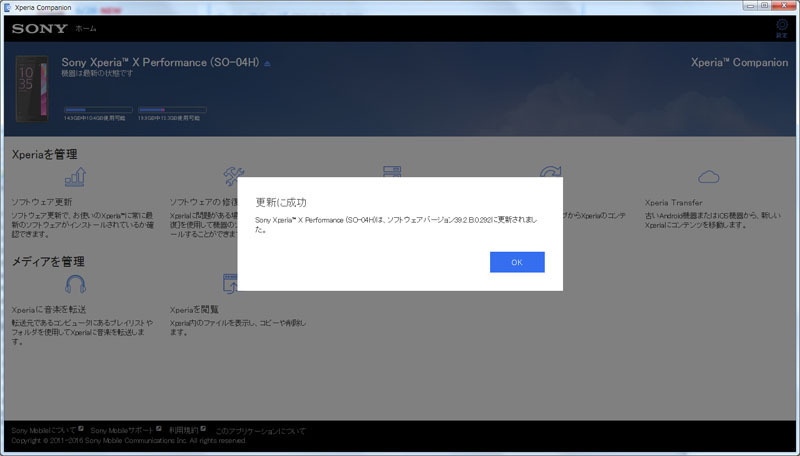Click the software update chart icon

coord(76,177)
